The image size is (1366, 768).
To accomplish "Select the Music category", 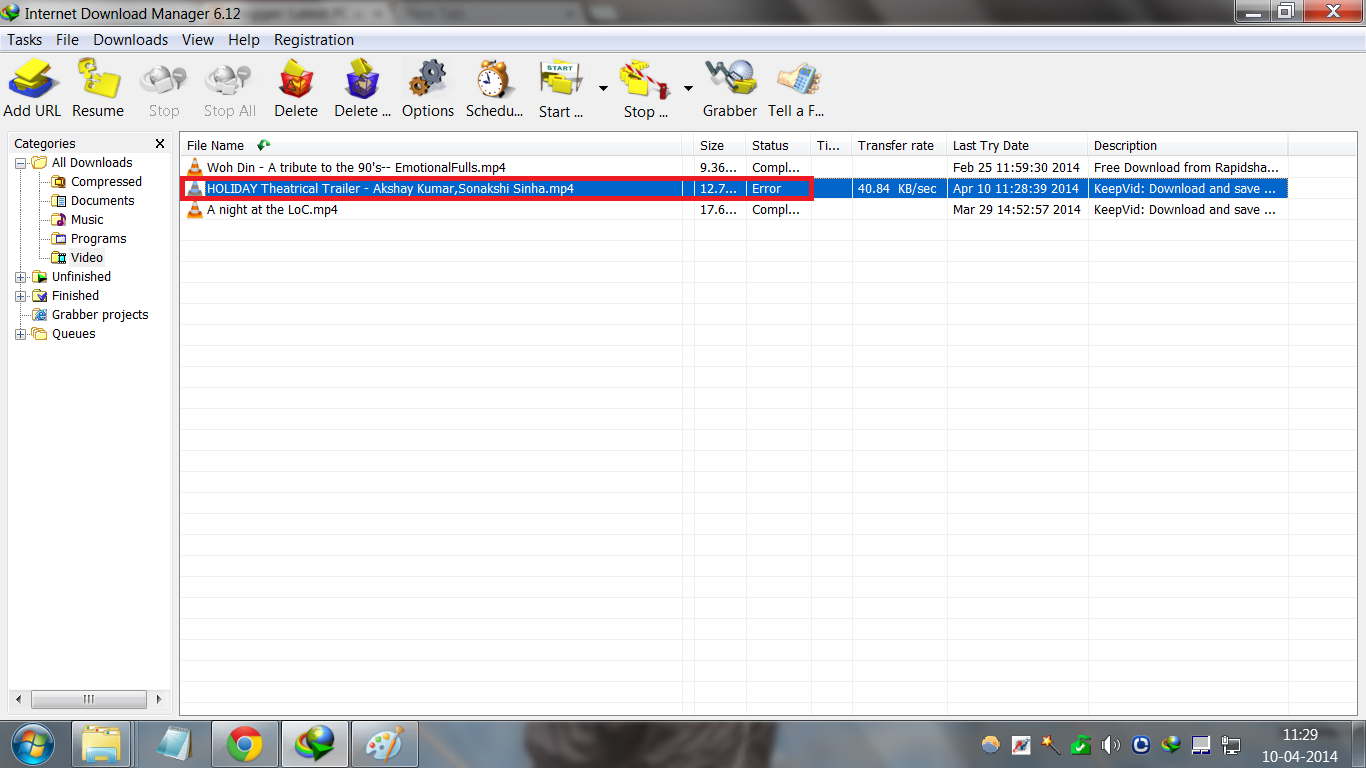I will (87, 220).
